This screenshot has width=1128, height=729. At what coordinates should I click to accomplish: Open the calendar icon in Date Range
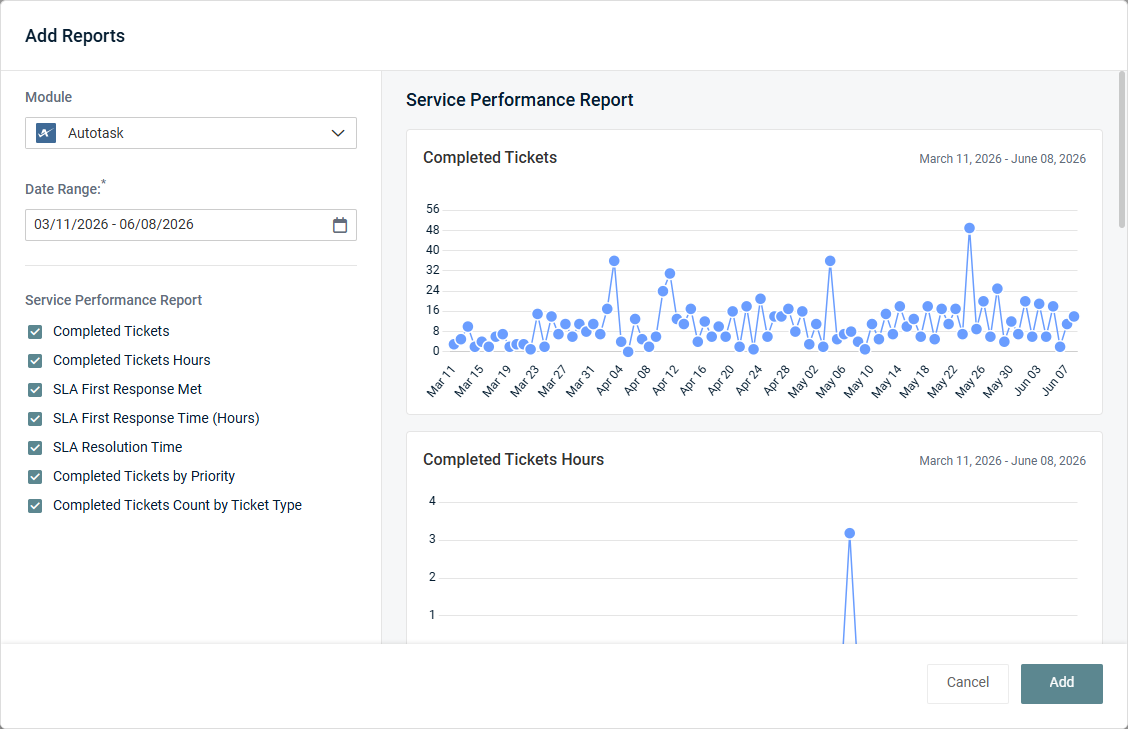(x=340, y=225)
